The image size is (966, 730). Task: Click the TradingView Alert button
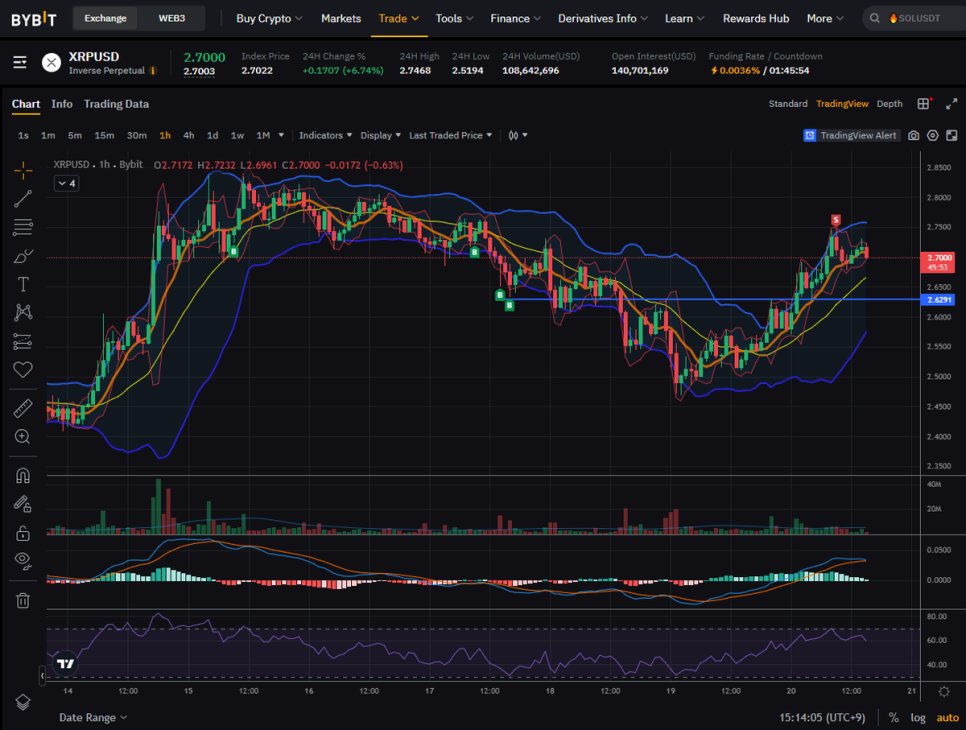pos(851,136)
